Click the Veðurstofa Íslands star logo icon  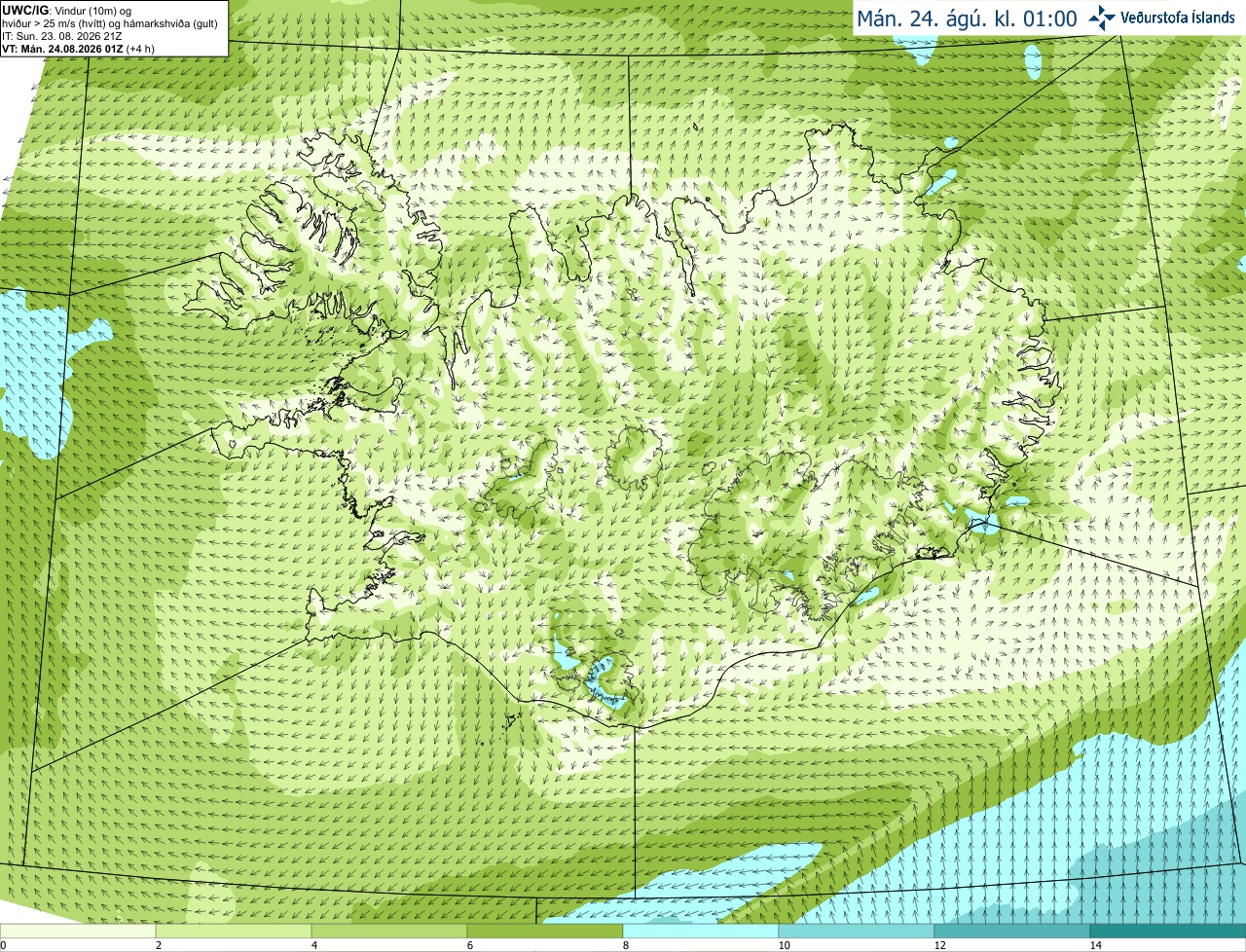pos(1102,18)
